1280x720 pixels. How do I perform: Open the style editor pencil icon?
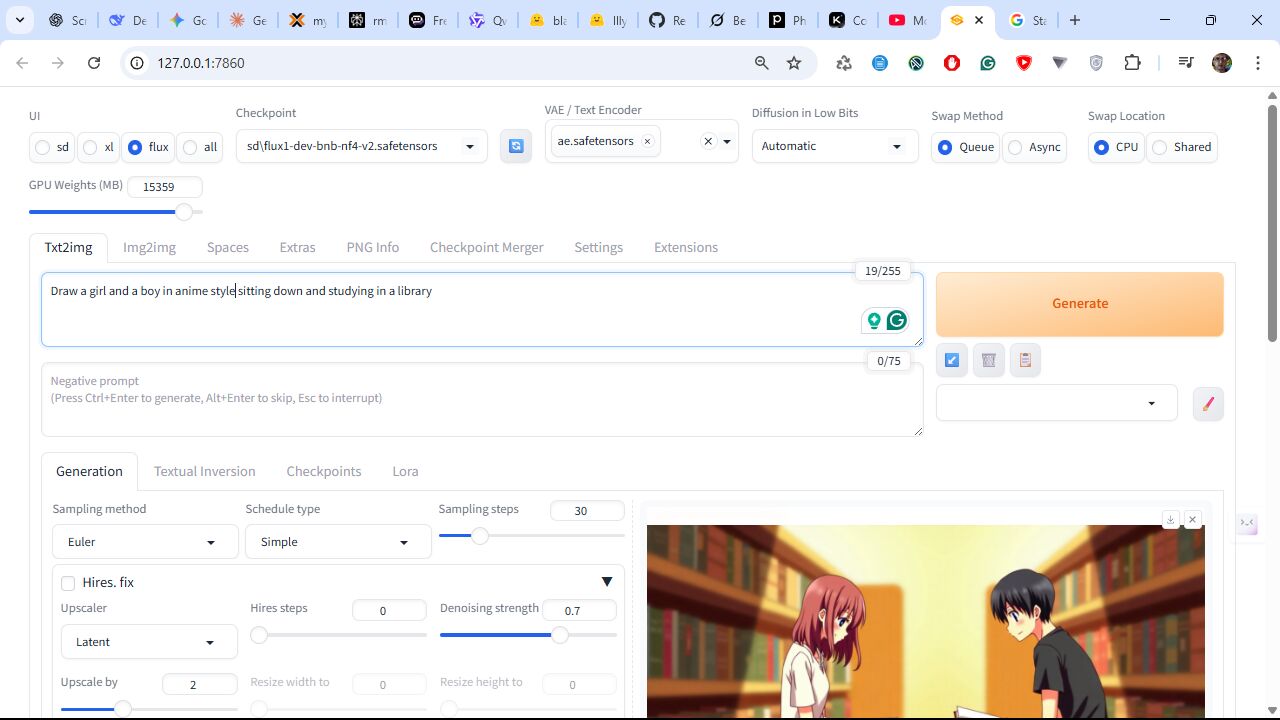1208,404
